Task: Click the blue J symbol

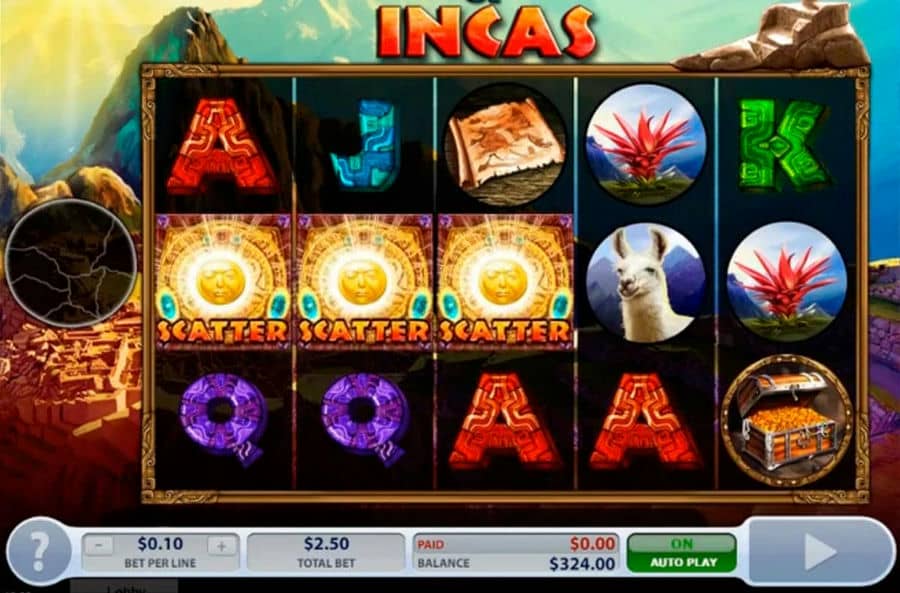Action: point(363,145)
